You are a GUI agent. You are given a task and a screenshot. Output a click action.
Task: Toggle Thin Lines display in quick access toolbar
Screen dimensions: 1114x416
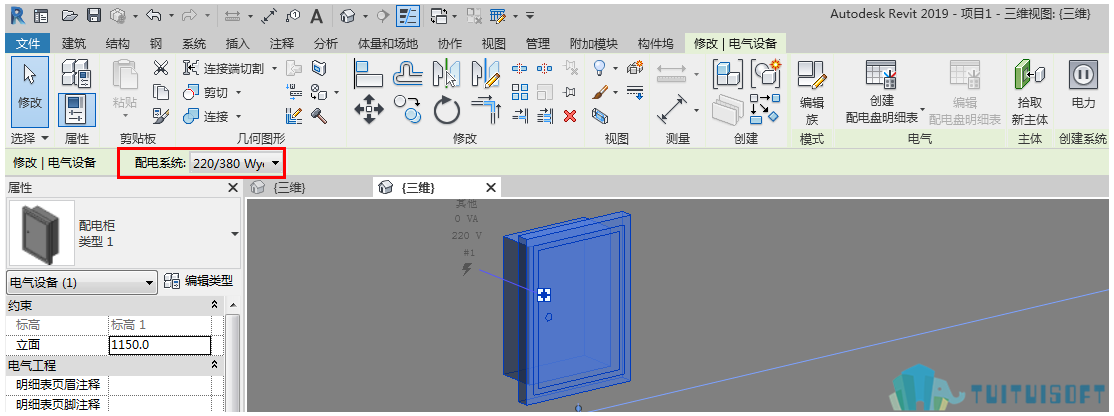click(x=407, y=15)
